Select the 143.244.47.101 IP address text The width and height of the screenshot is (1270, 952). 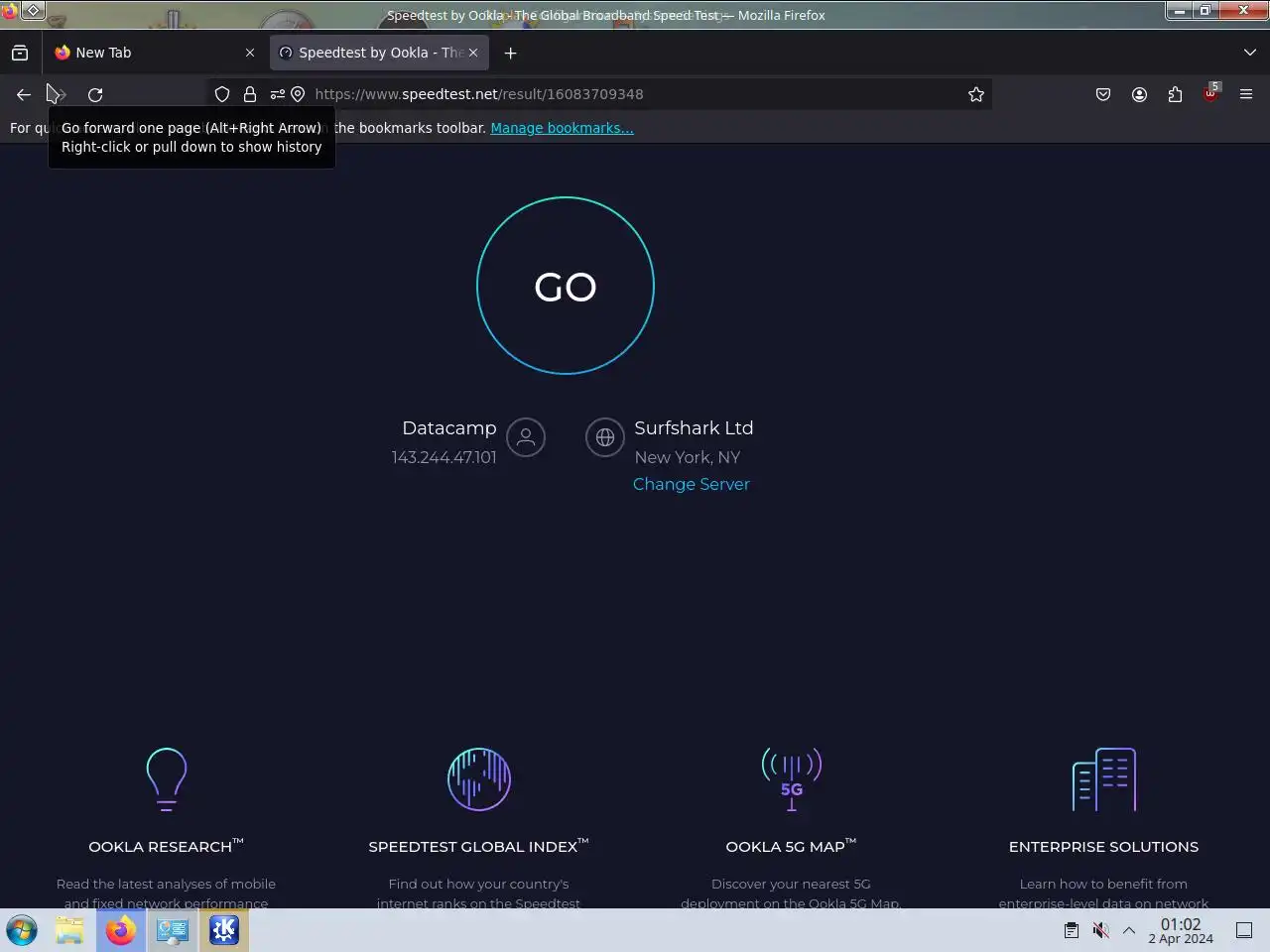[x=444, y=457]
